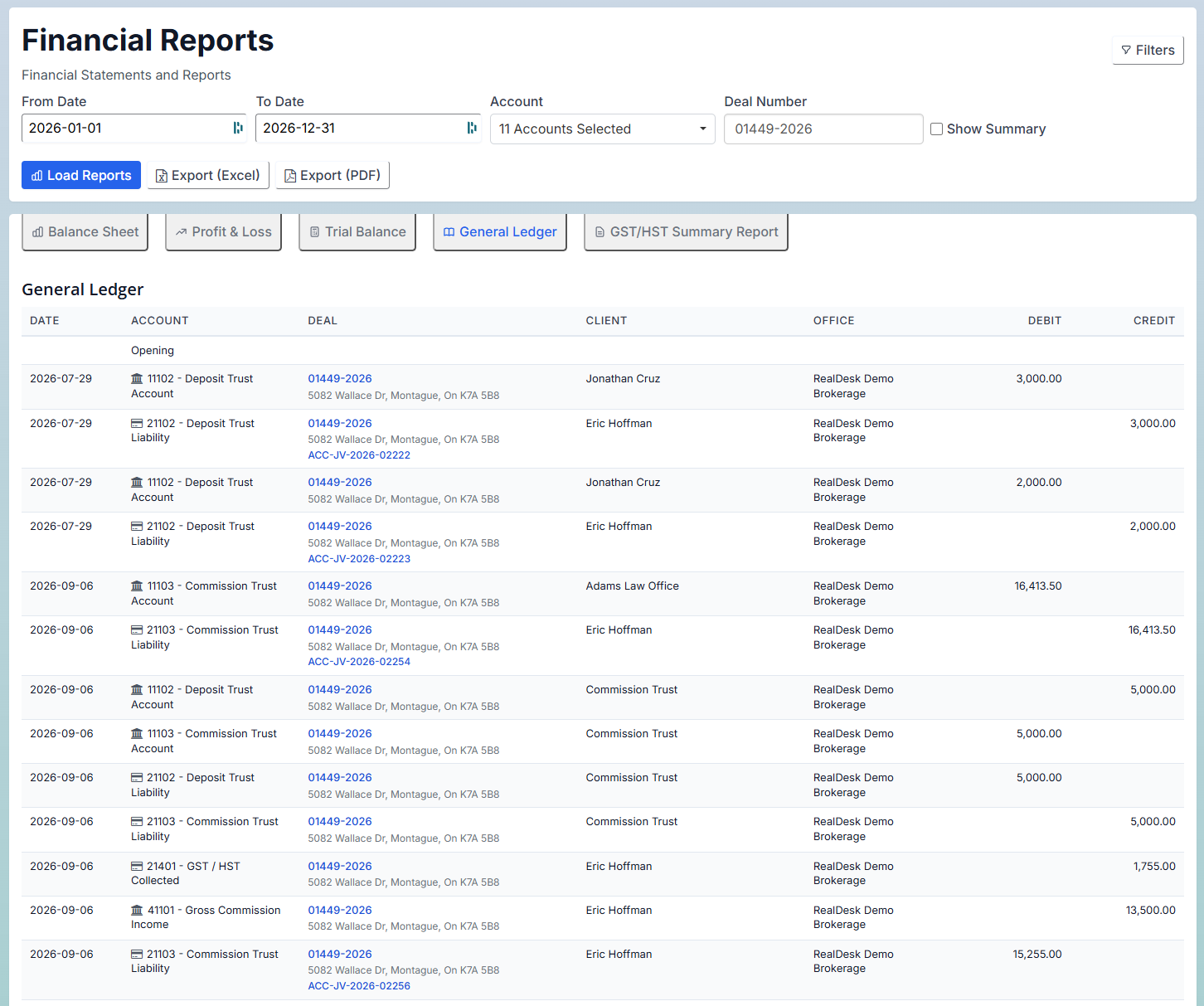Open the 11 Accounts Selected dropdown
This screenshot has width=1204, height=1006.
tap(603, 129)
